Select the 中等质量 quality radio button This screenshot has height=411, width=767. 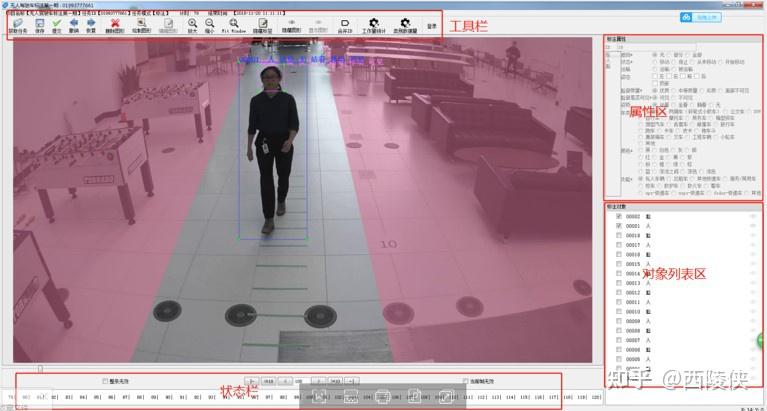pyautogui.click(x=674, y=91)
